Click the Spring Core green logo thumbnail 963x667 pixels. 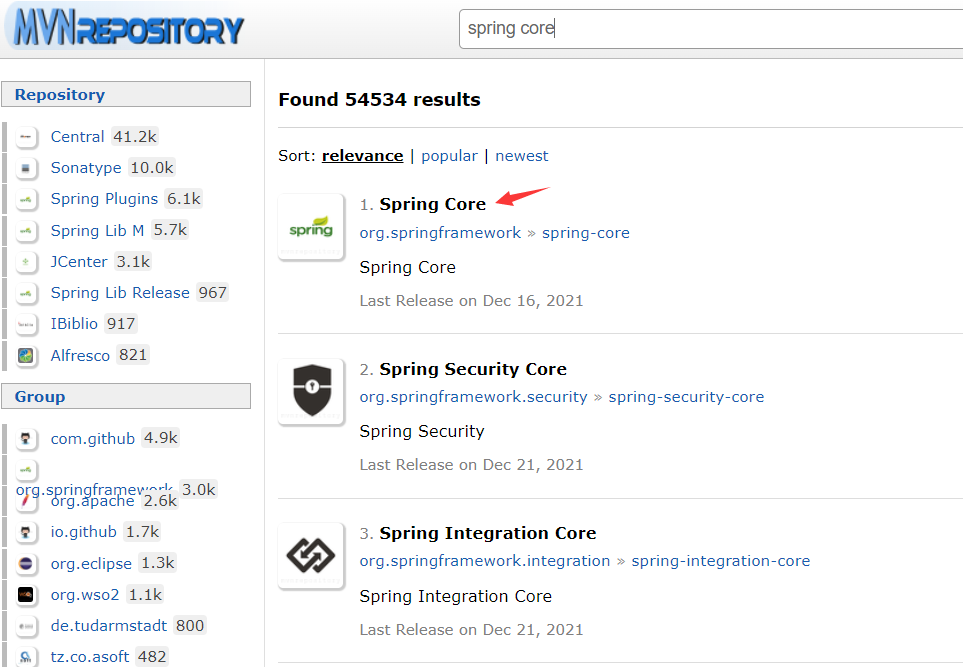tap(311, 227)
